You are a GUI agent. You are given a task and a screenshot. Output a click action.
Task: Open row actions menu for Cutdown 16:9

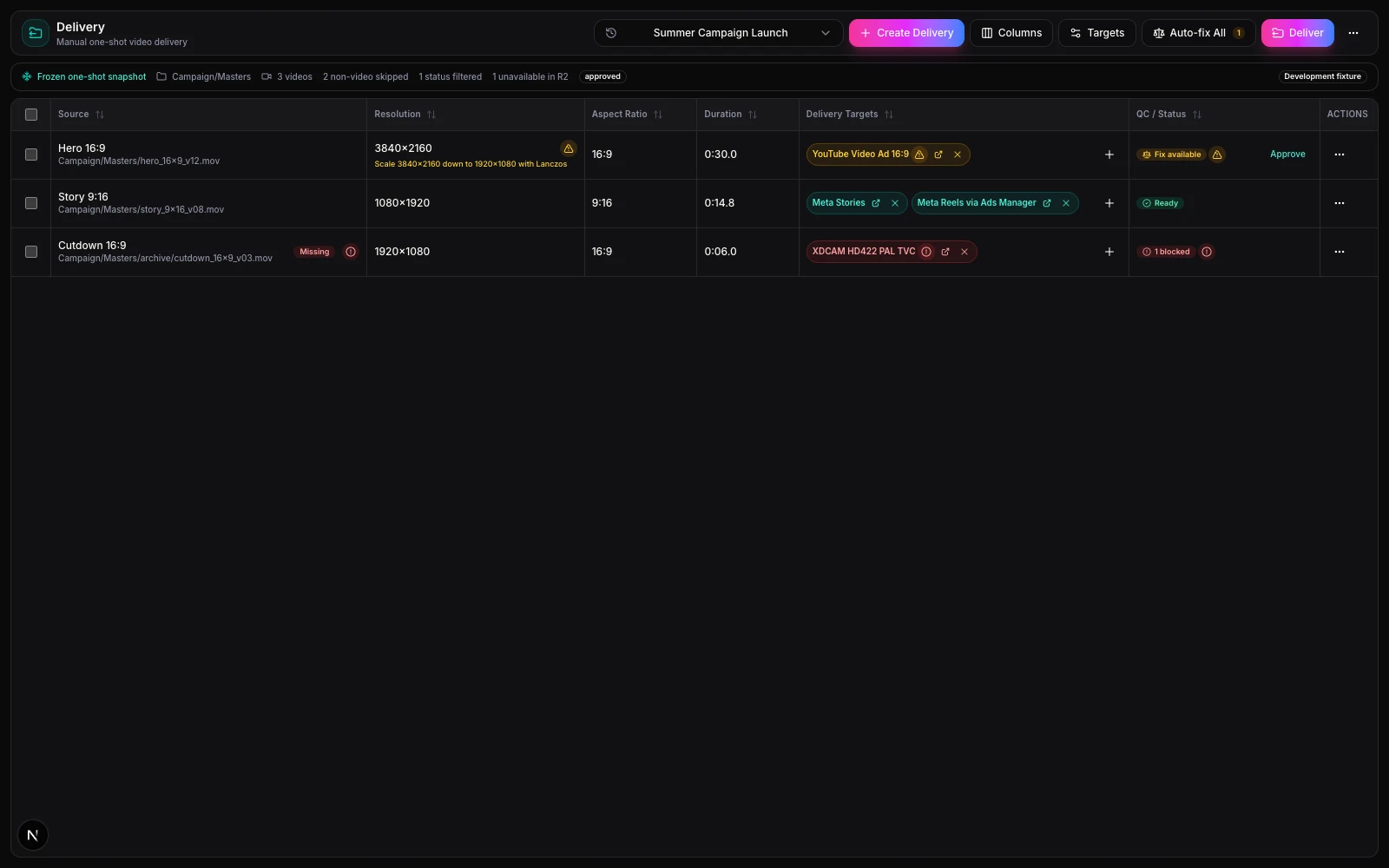click(1340, 252)
